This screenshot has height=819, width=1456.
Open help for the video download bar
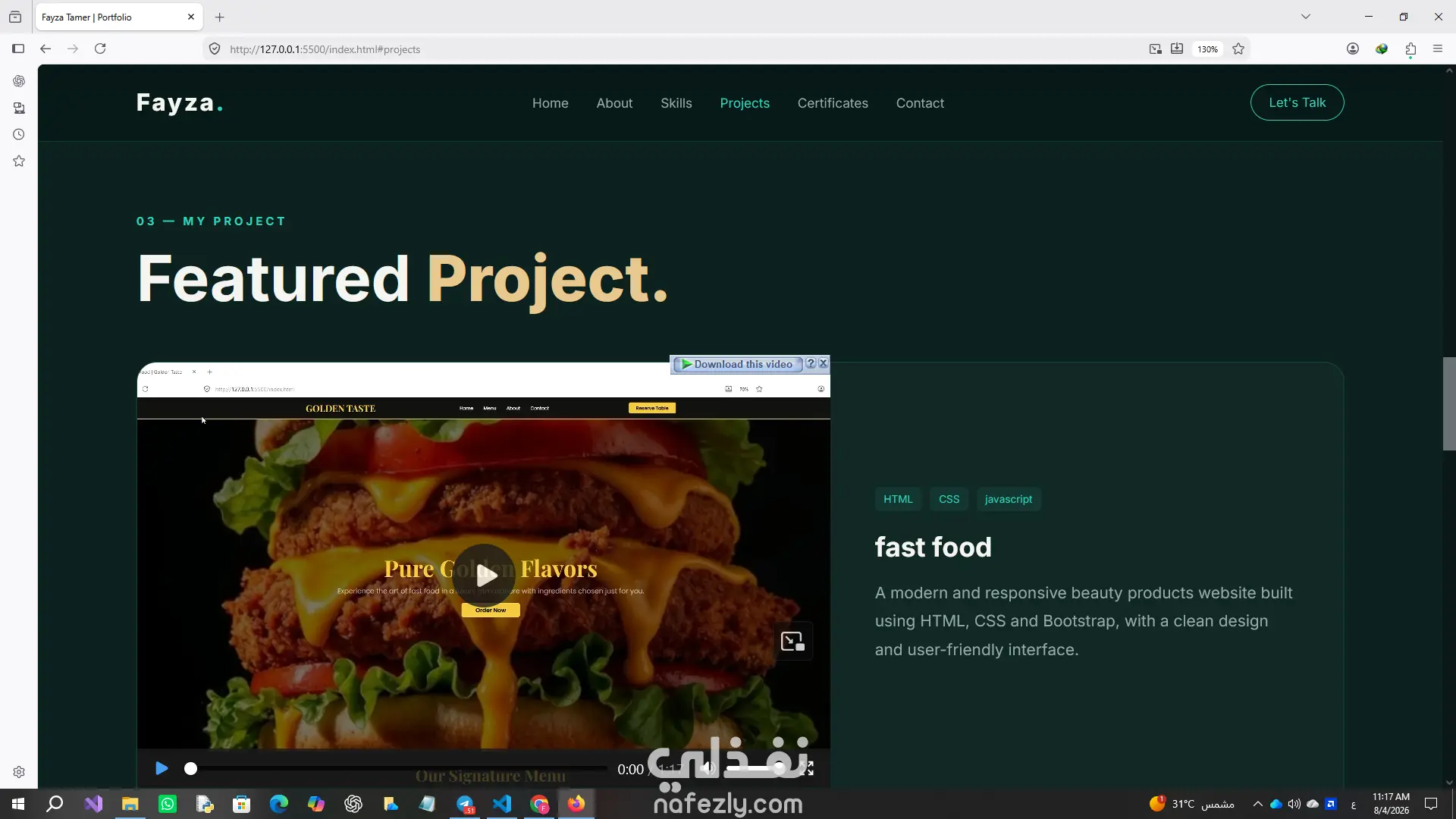pos(811,364)
